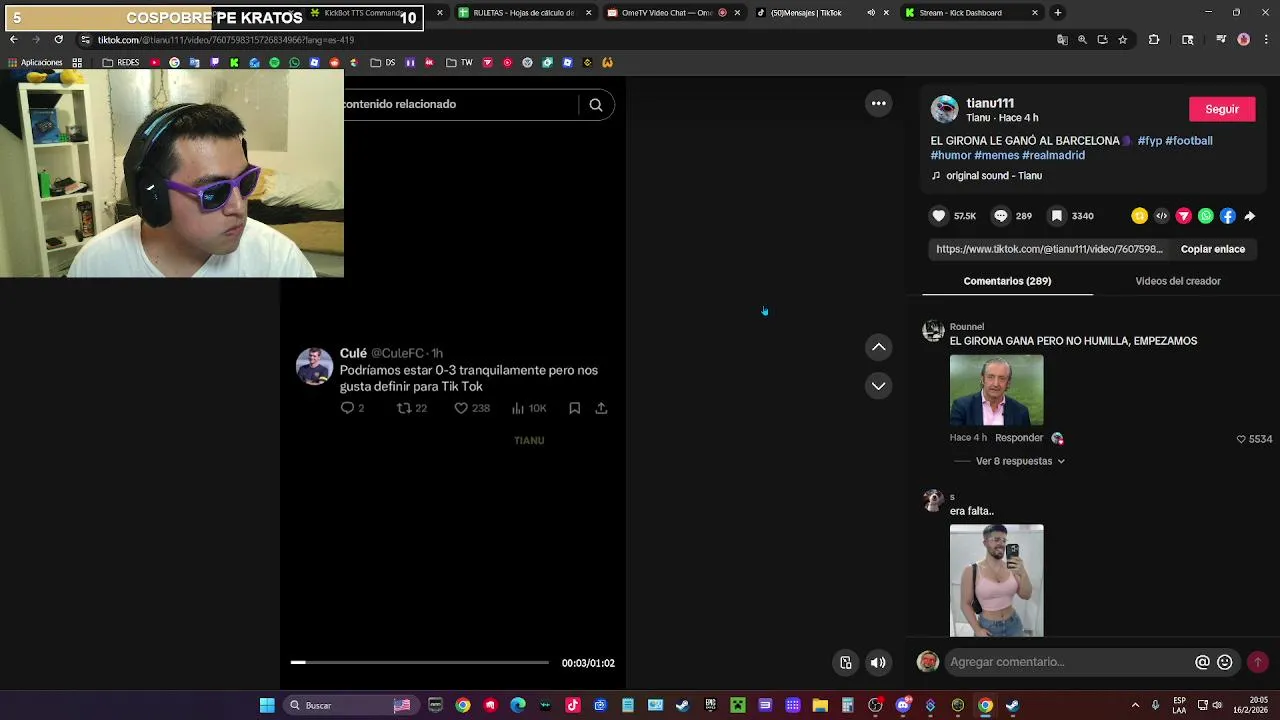Go back in browser history
This screenshot has width=1280, height=720.
click(x=13, y=40)
